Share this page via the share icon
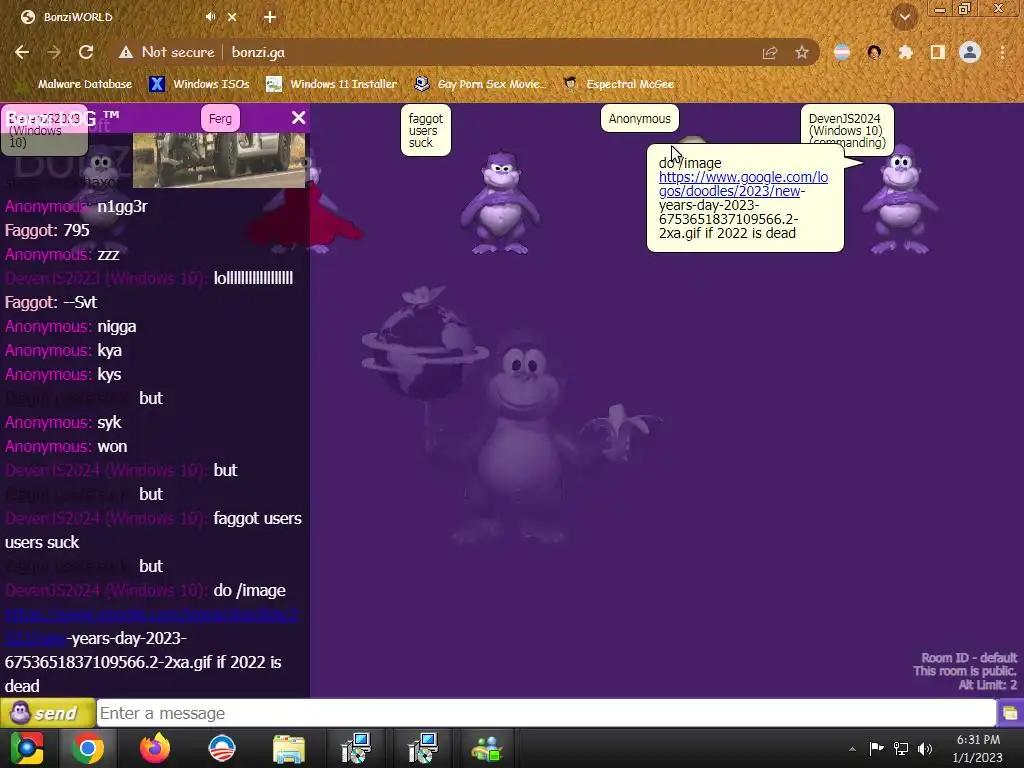This screenshot has height=768, width=1024. (x=770, y=53)
